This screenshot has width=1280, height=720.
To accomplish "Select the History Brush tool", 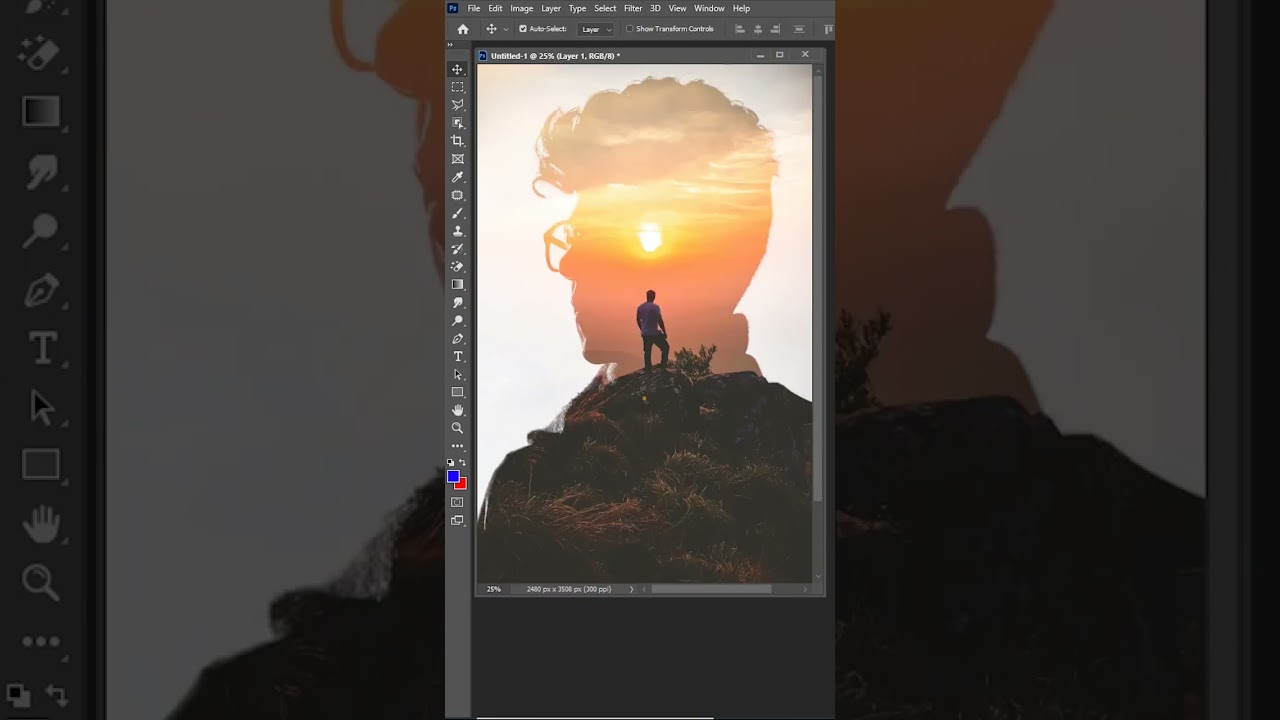I will [458, 249].
